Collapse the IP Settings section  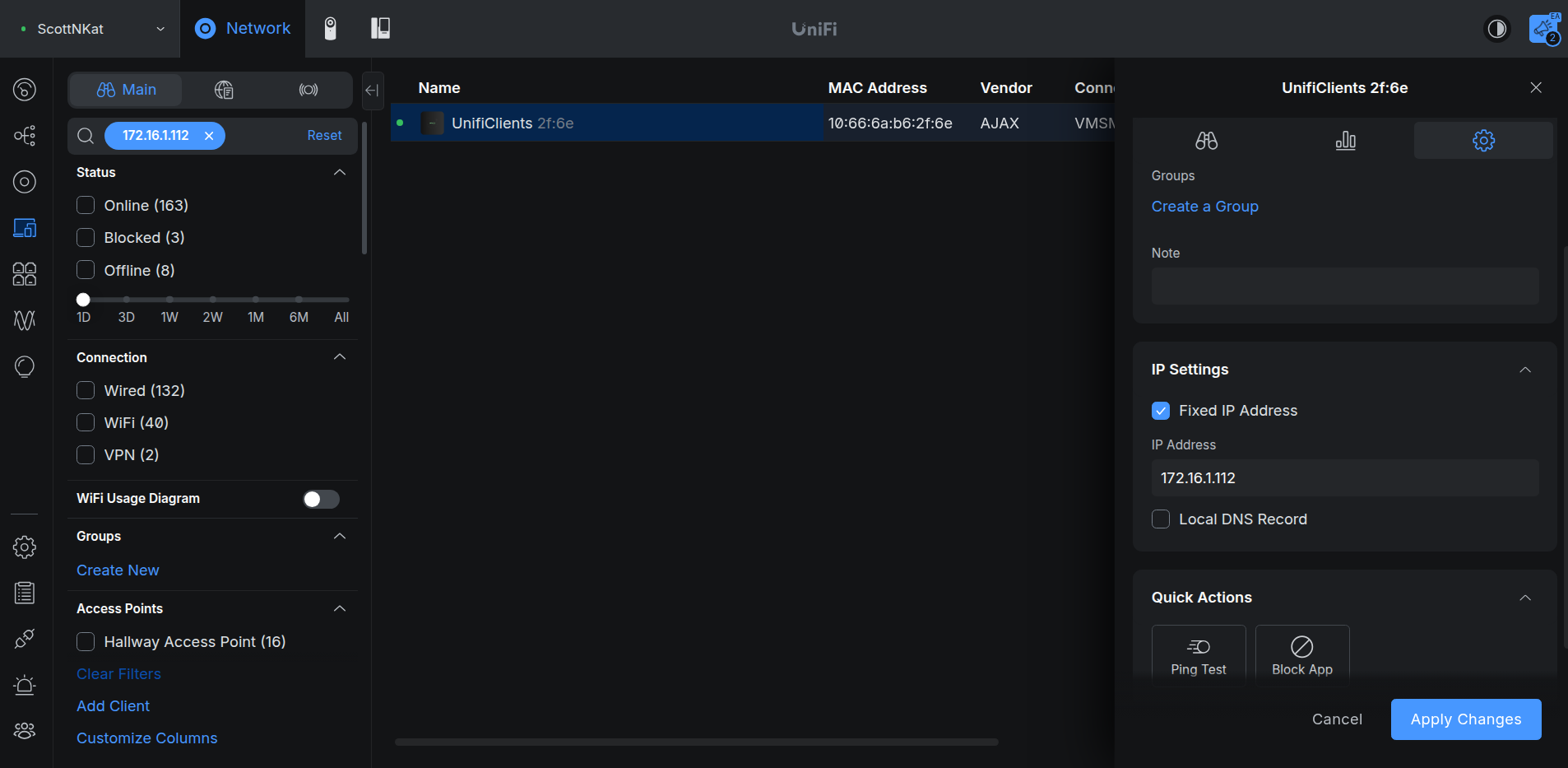pyautogui.click(x=1524, y=370)
